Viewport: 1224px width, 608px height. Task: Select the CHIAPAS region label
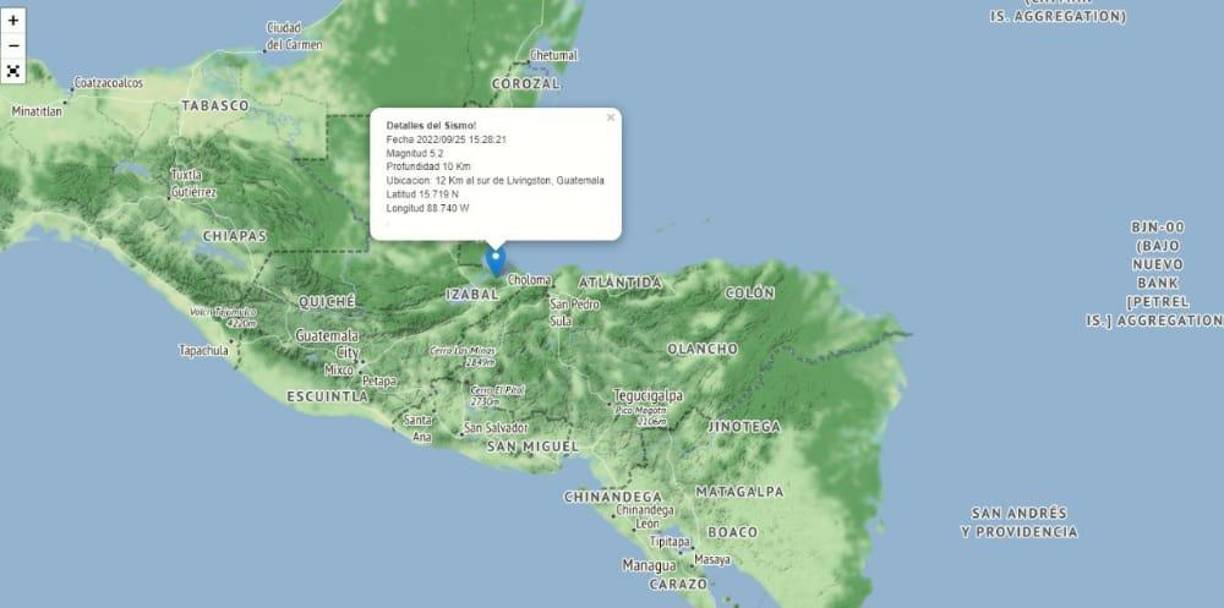pyautogui.click(x=237, y=236)
